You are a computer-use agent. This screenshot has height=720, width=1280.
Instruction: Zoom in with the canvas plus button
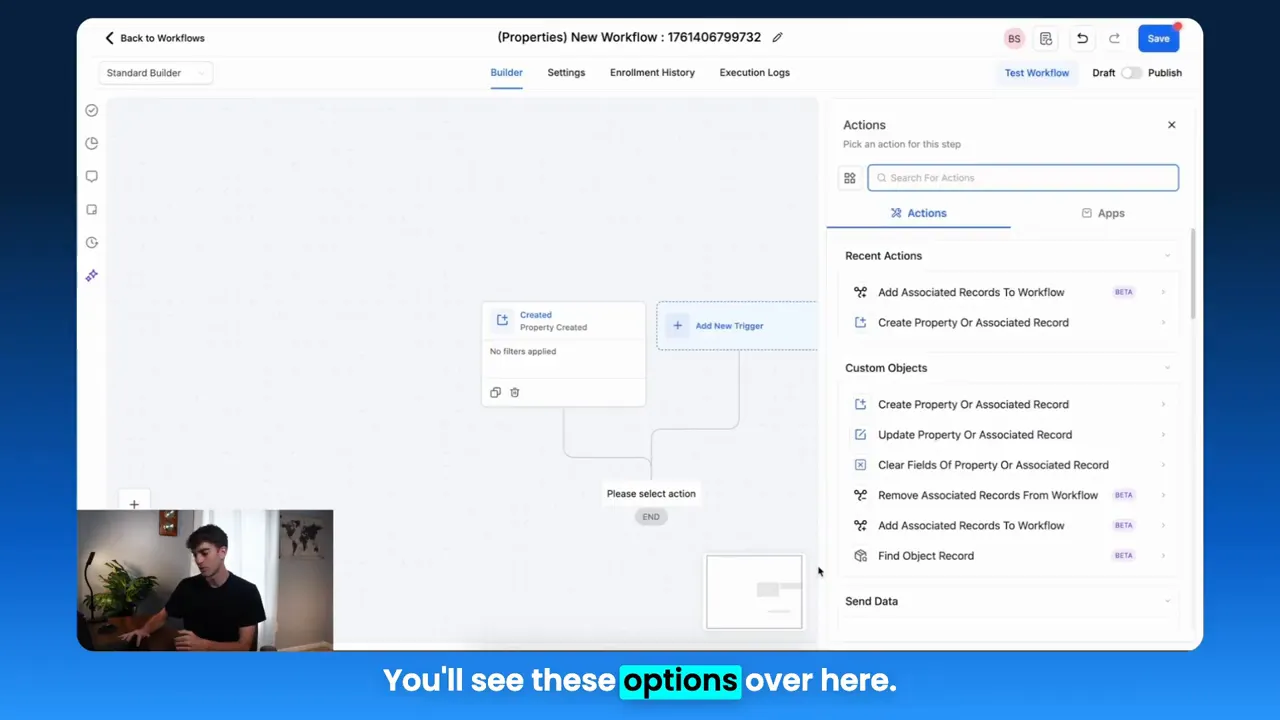[x=134, y=504]
